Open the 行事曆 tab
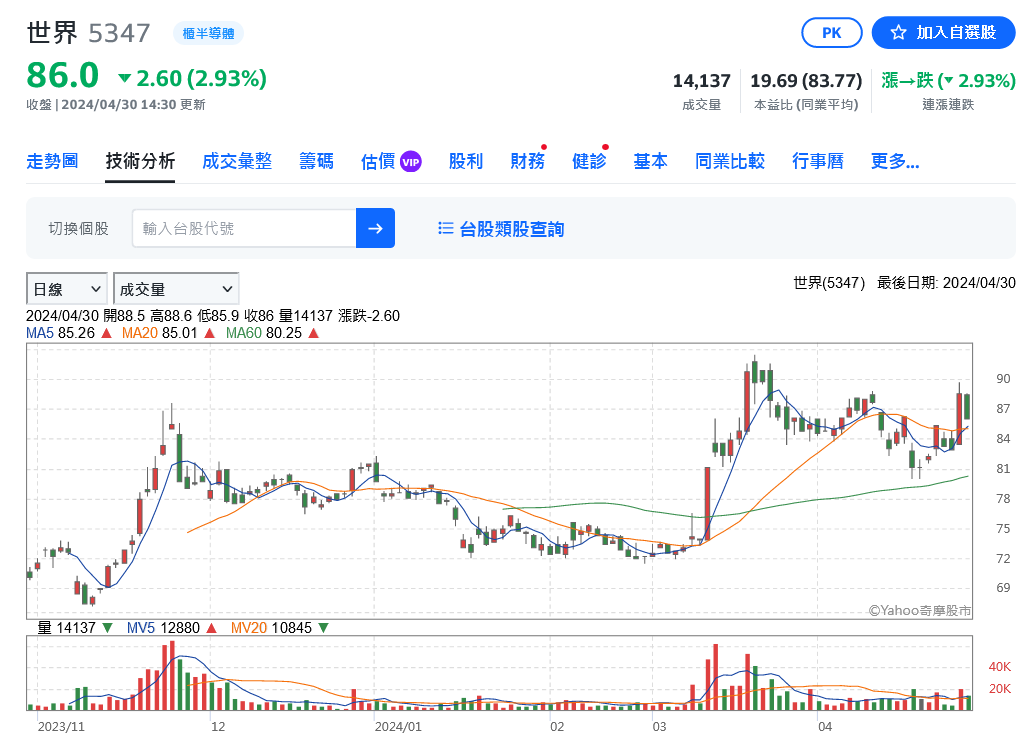This screenshot has width=1022, height=738. pyautogui.click(x=817, y=161)
